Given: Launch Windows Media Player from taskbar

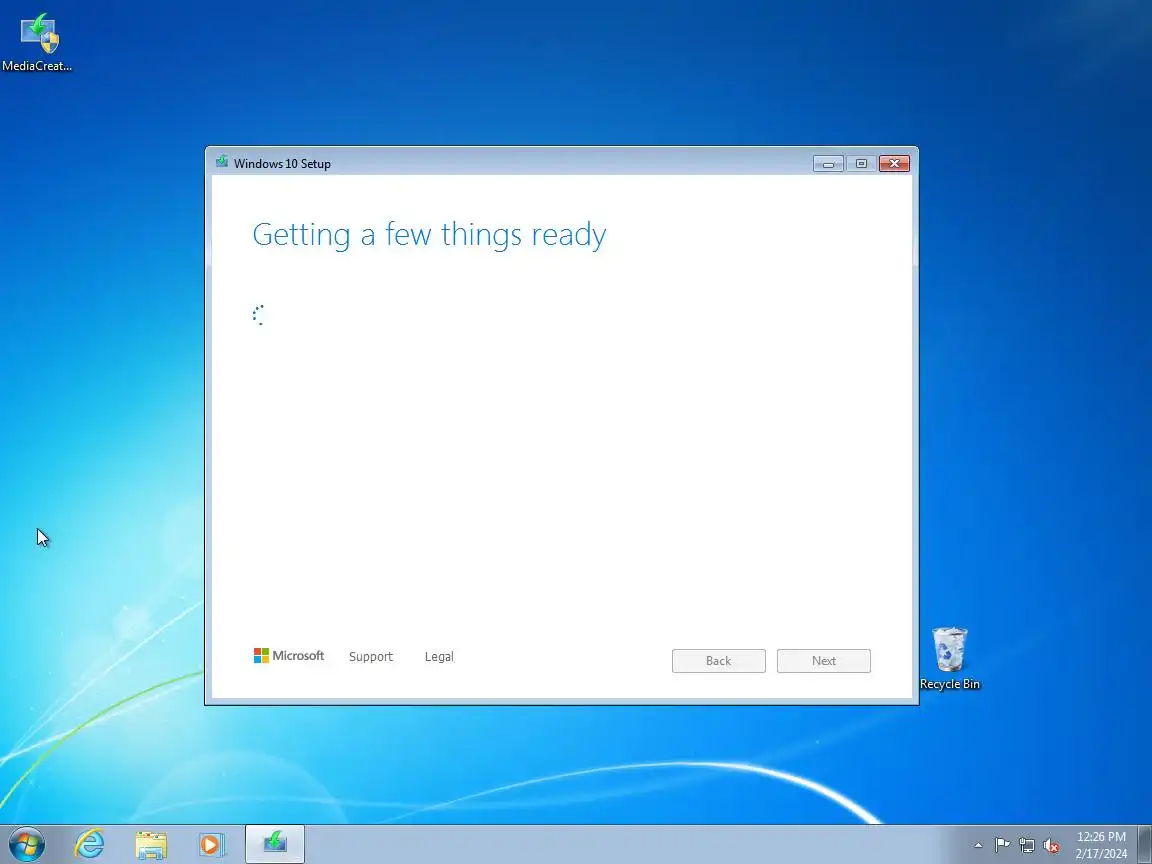Looking at the screenshot, I should pyautogui.click(x=212, y=845).
